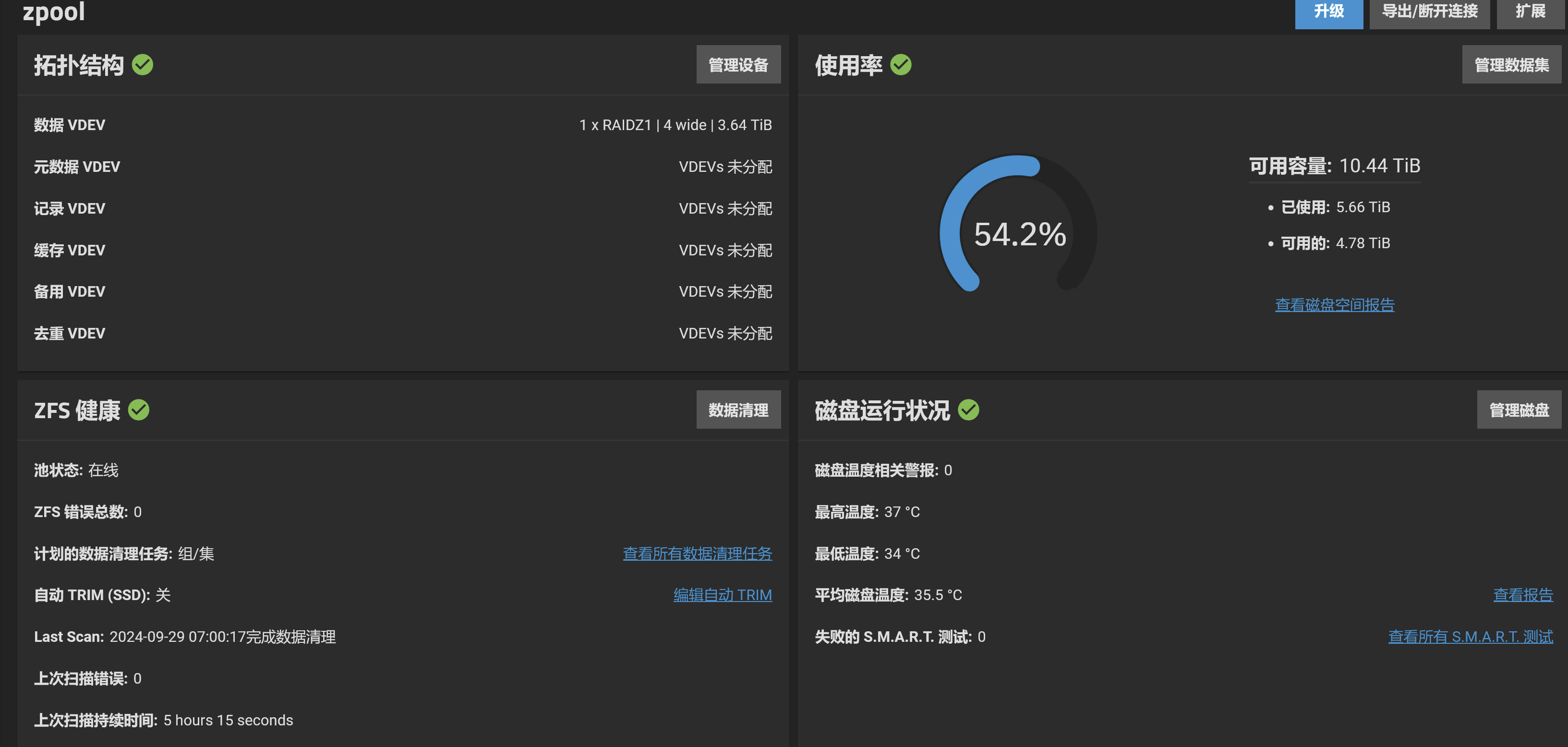1568x747 pixels.
Task: Click the 扩展 button
Action: (1530, 12)
